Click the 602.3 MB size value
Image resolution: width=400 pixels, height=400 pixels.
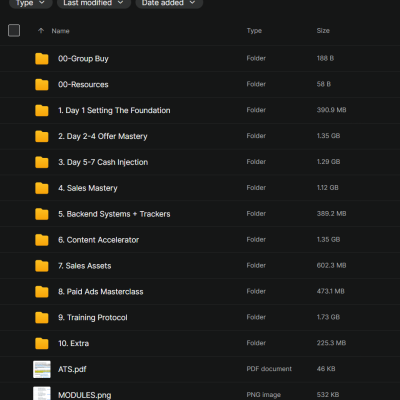(x=331, y=266)
